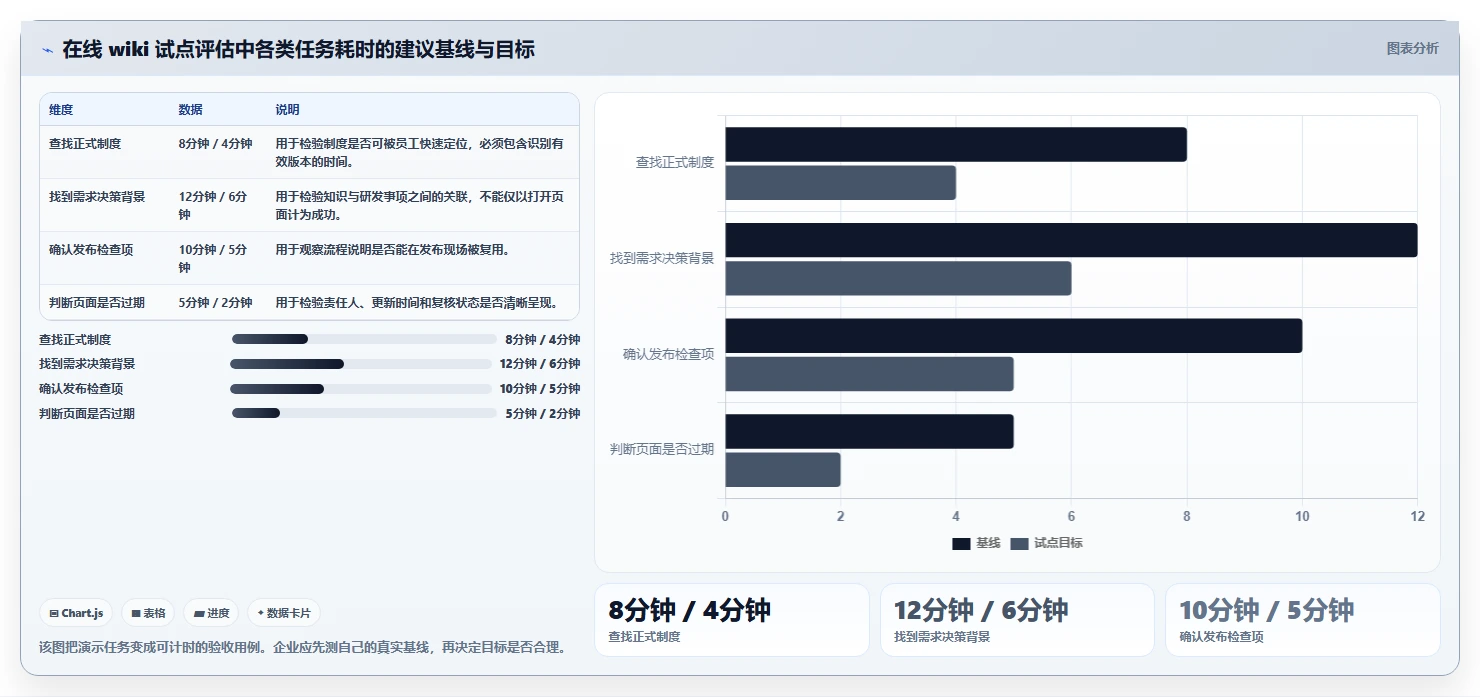
Task: Toggle the 试点目标 legend item
Action: point(1046,543)
